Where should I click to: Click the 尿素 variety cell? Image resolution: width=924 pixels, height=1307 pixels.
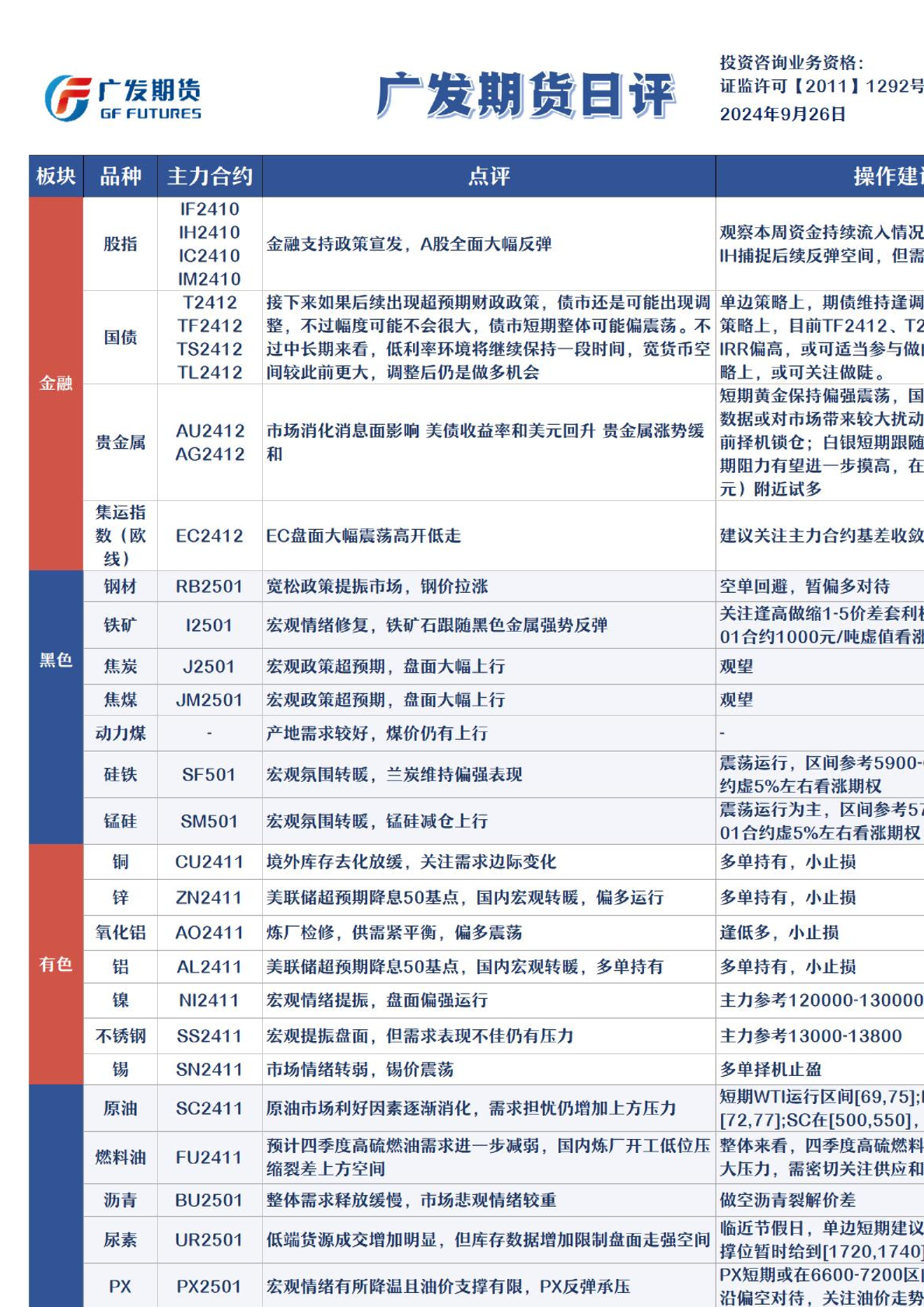point(121,1240)
